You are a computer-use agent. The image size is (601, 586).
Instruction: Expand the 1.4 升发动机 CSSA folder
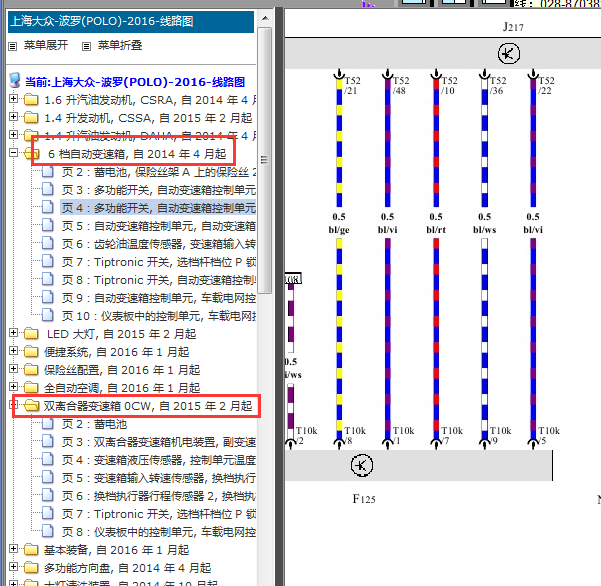pos(13,117)
